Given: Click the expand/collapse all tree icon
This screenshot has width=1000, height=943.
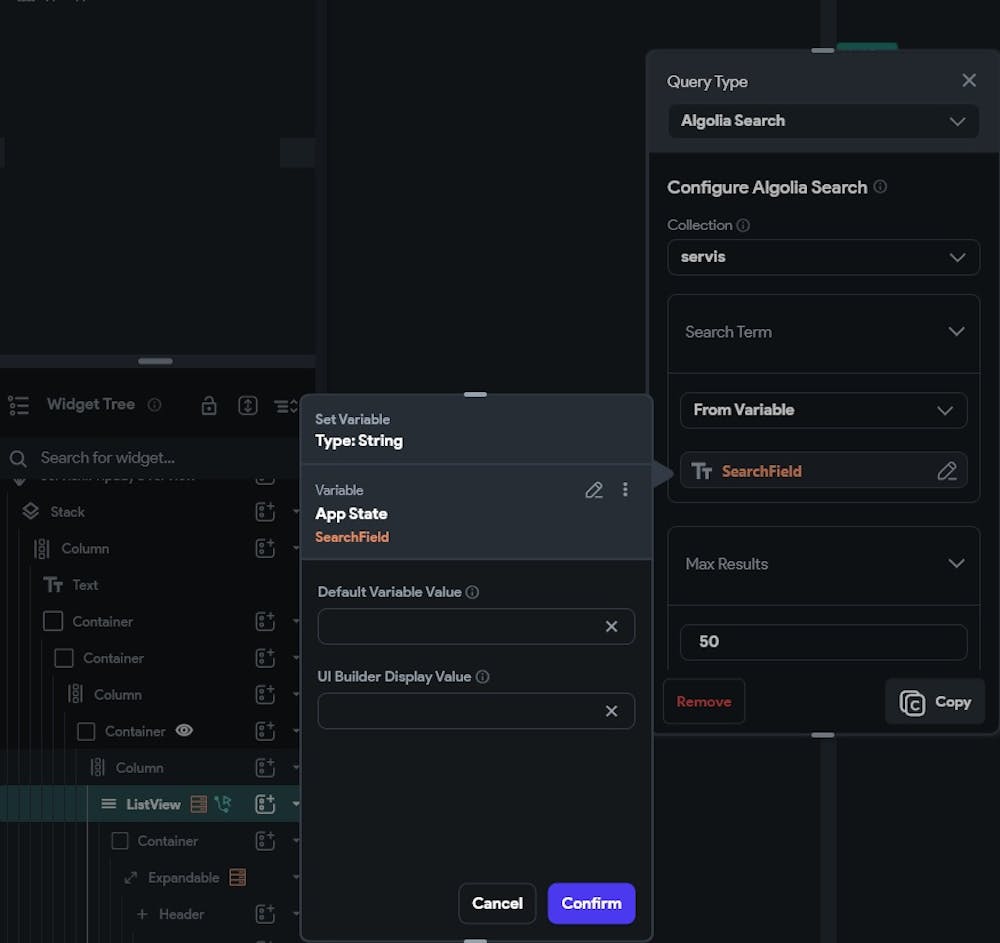Looking at the screenshot, I should click(247, 406).
